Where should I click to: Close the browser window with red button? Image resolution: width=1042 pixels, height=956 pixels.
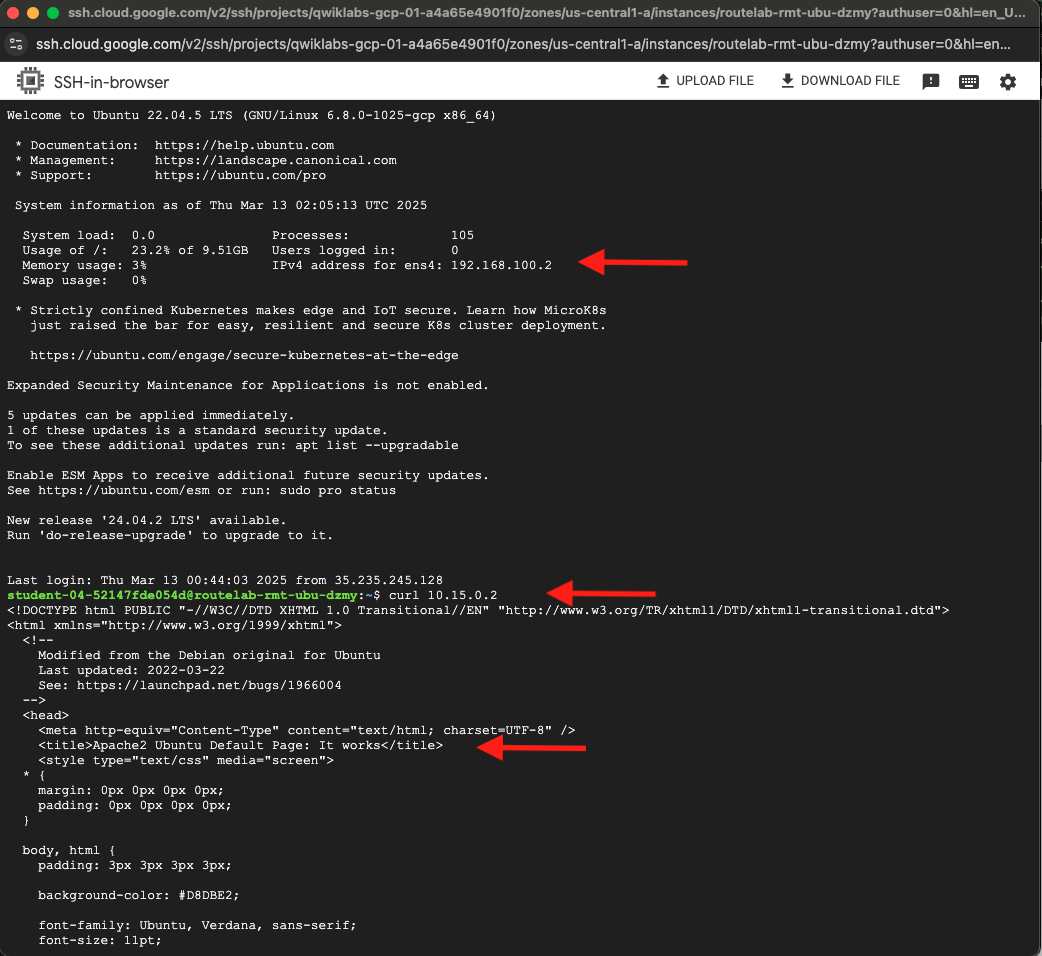pos(13,13)
